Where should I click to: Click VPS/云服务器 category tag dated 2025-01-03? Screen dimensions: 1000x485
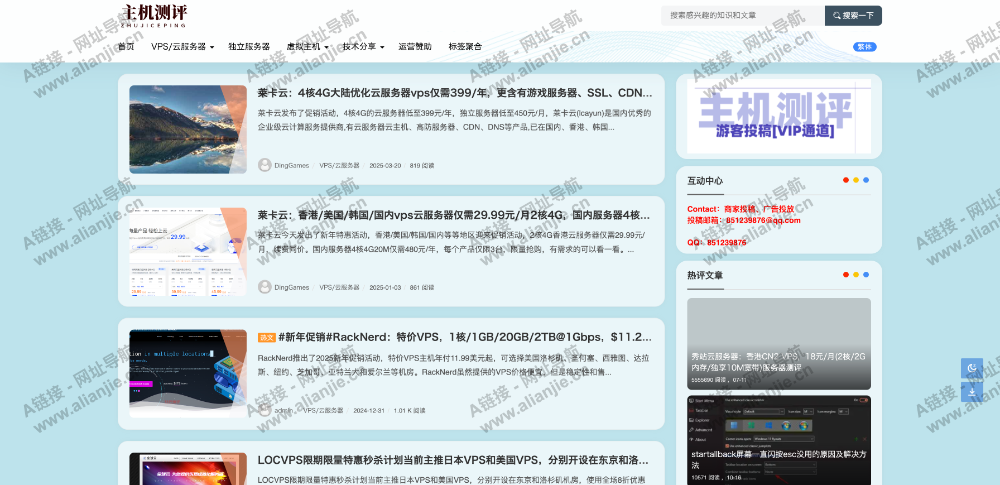click(x=339, y=287)
